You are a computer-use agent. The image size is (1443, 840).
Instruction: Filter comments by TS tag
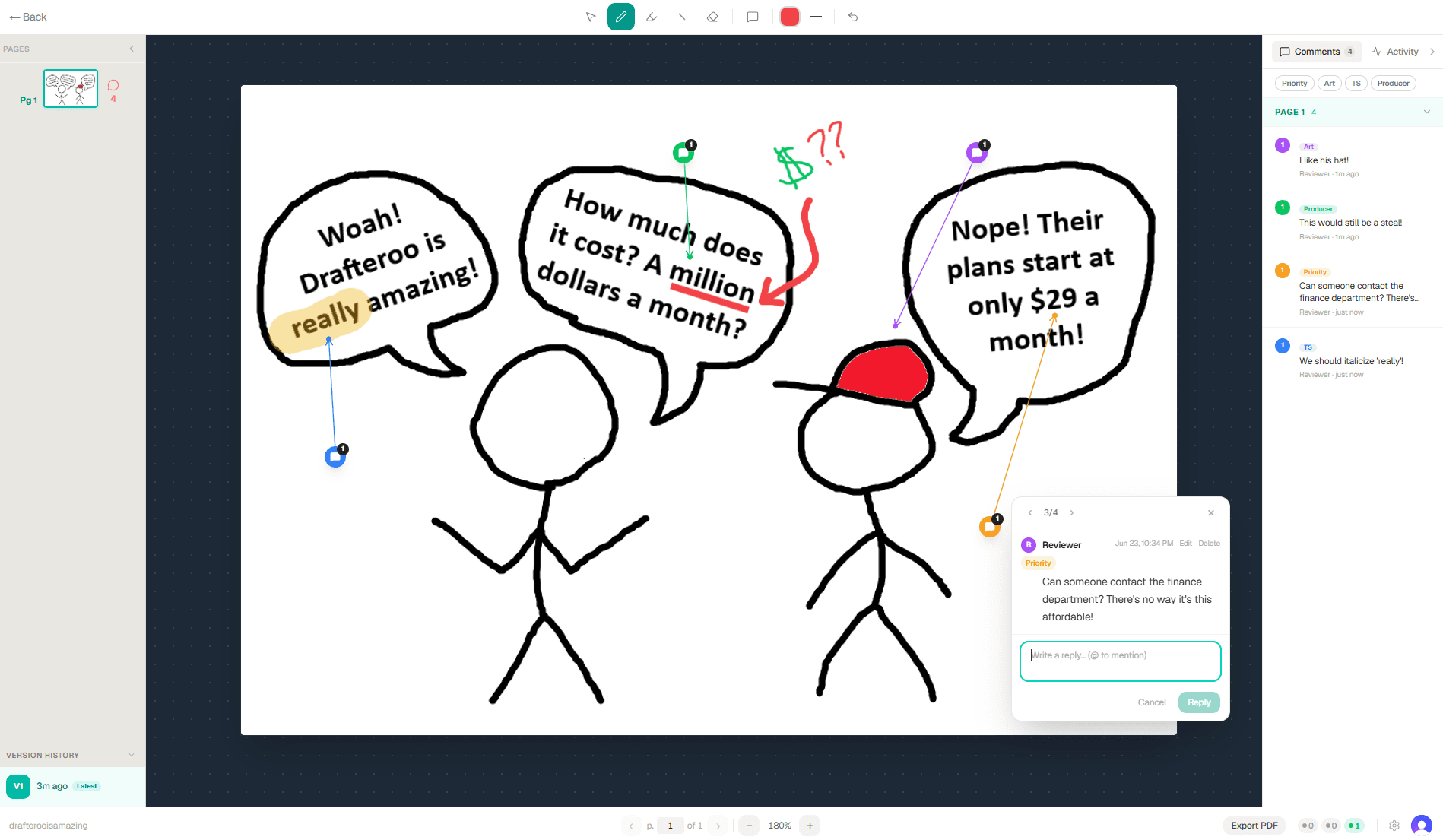point(1356,84)
